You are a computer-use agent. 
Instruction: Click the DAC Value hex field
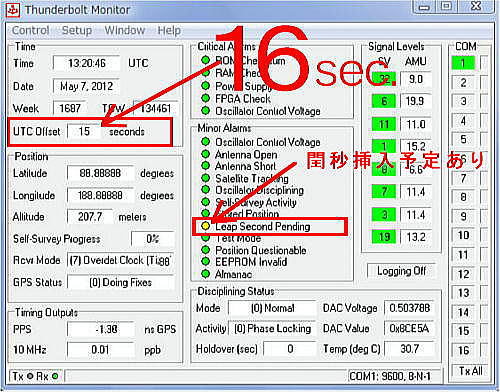tap(409, 328)
